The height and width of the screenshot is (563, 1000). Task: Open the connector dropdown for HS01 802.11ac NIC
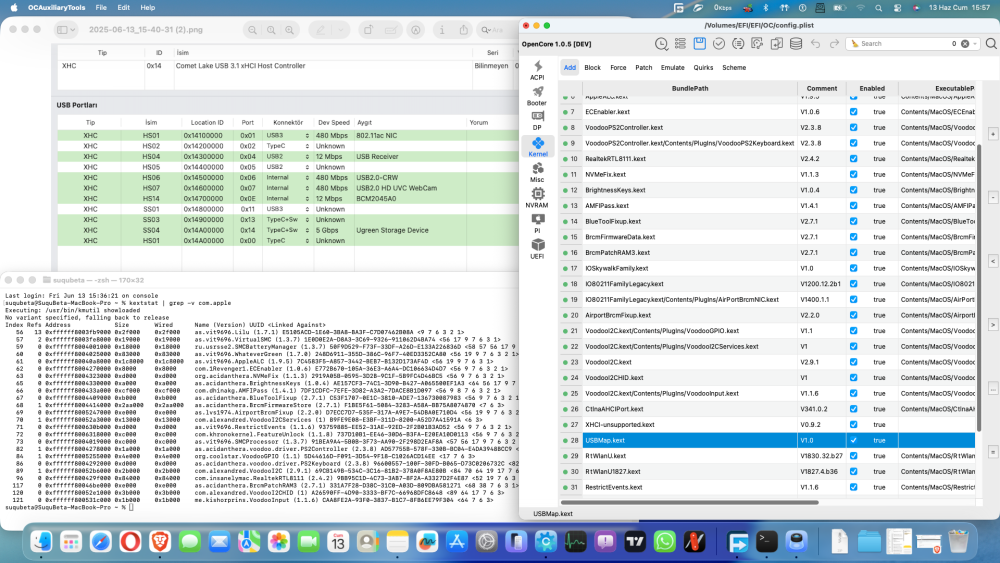tap(307, 136)
